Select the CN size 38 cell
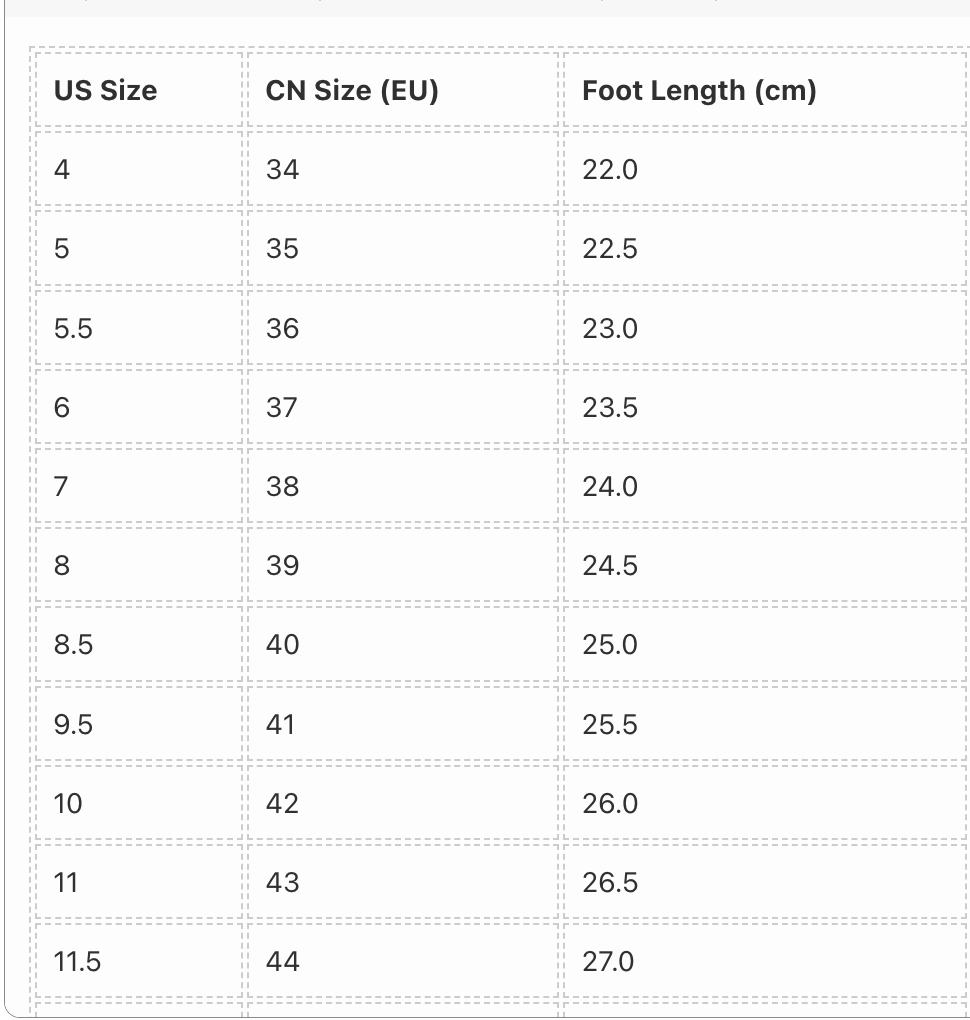970x1020 pixels. point(403,486)
